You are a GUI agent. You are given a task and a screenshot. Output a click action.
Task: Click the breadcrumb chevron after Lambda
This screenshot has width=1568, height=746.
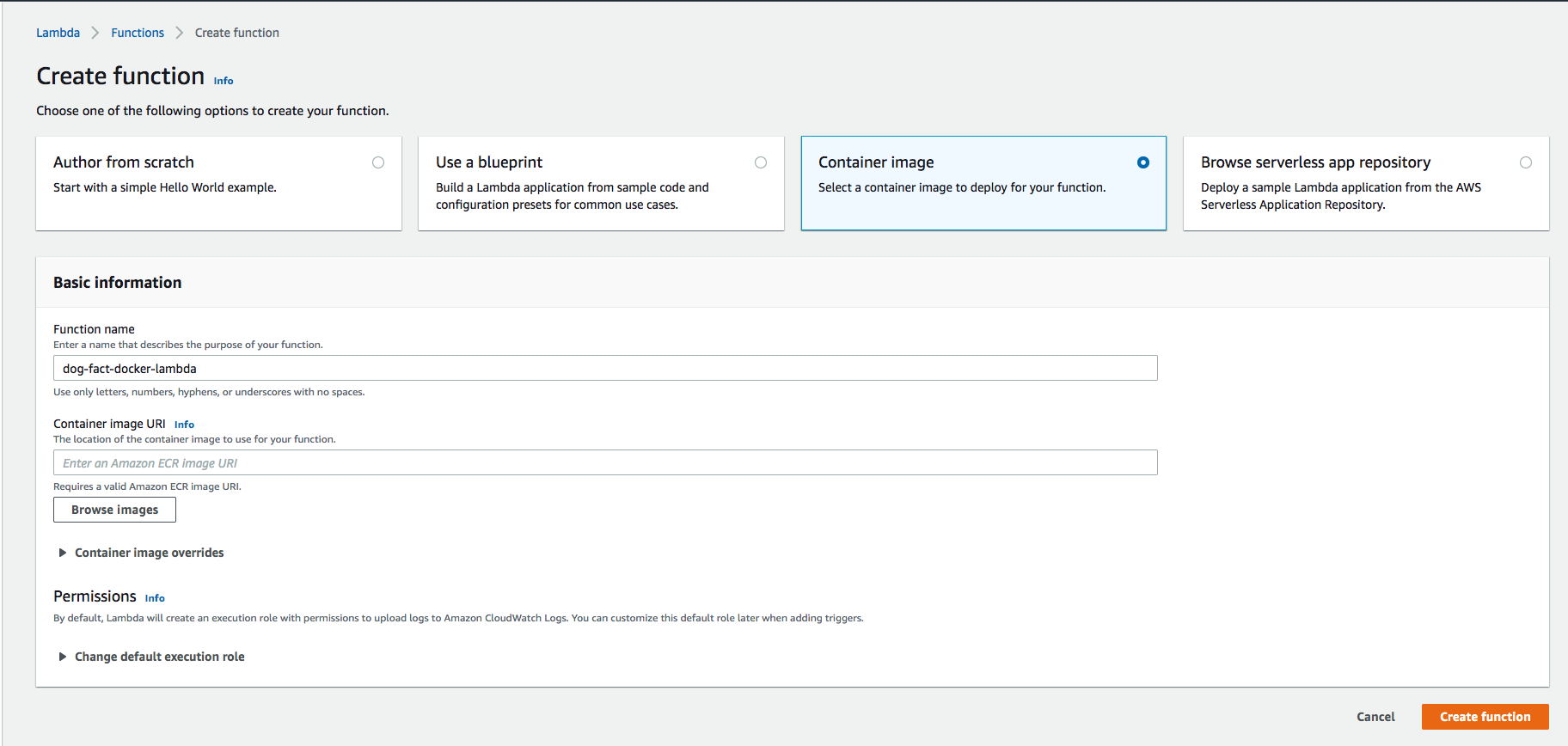95,33
